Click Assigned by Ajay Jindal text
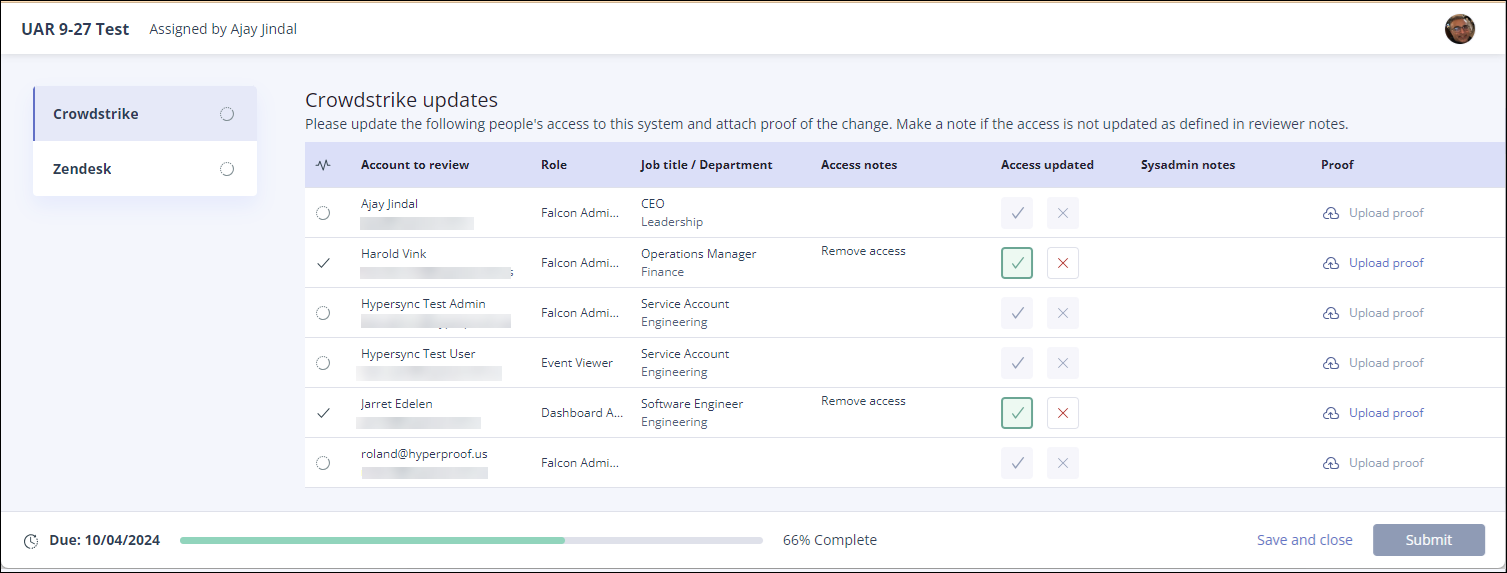The height and width of the screenshot is (573, 1507). tap(223, 29)
